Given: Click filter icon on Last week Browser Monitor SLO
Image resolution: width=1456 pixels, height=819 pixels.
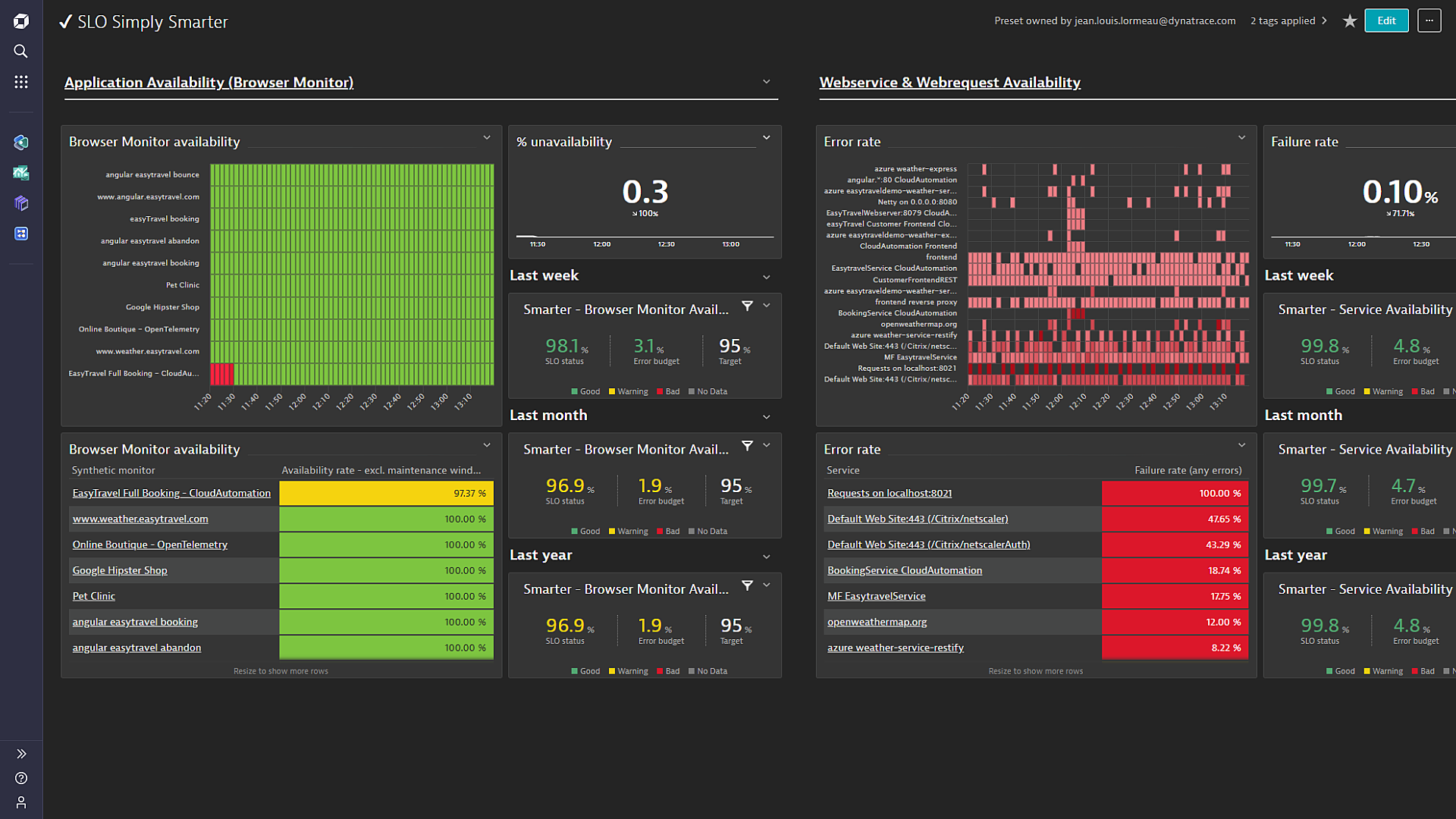Looking at the screenshot, I should pyautogui.click(x=748, y=306).
